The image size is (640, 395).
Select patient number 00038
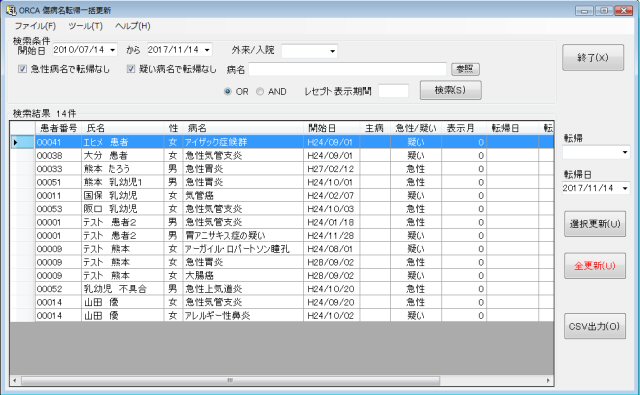pyautogui.click(x=58, y=155)
